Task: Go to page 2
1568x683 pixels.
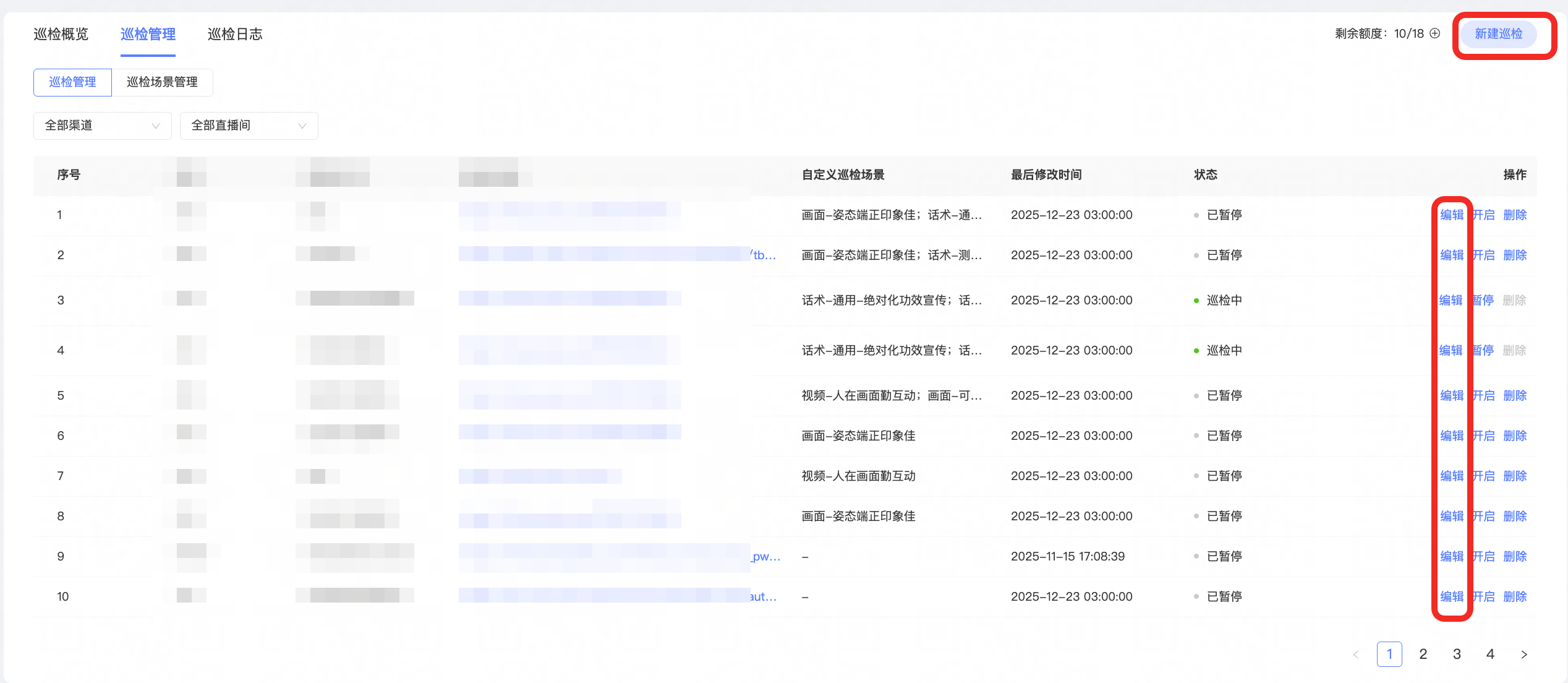Action: pos(1423,655)
